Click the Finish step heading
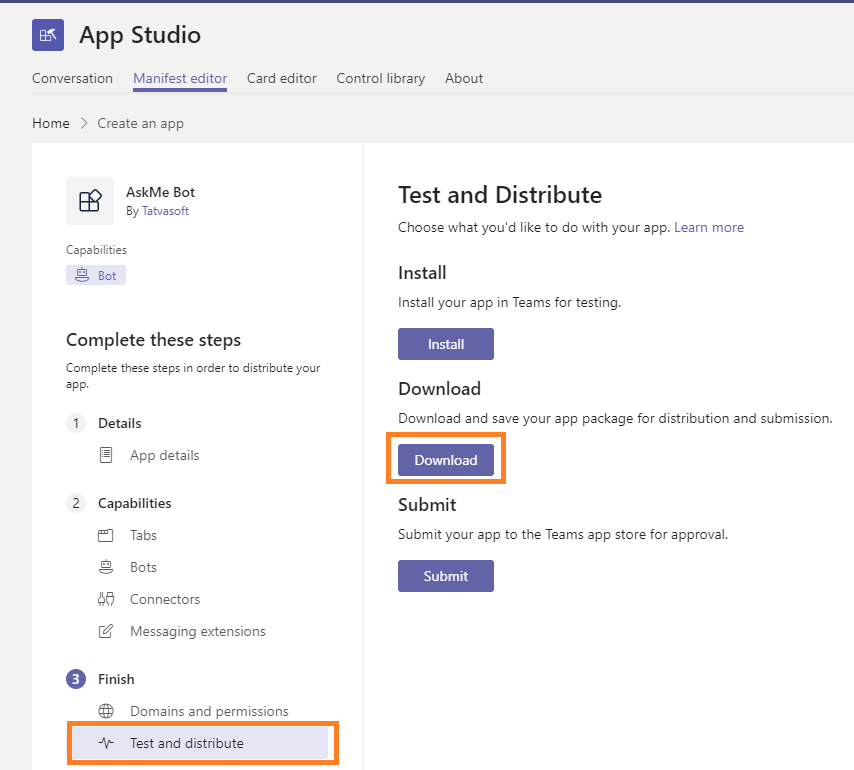The height and width of the screenshot is (770, 854). (116, 679)
